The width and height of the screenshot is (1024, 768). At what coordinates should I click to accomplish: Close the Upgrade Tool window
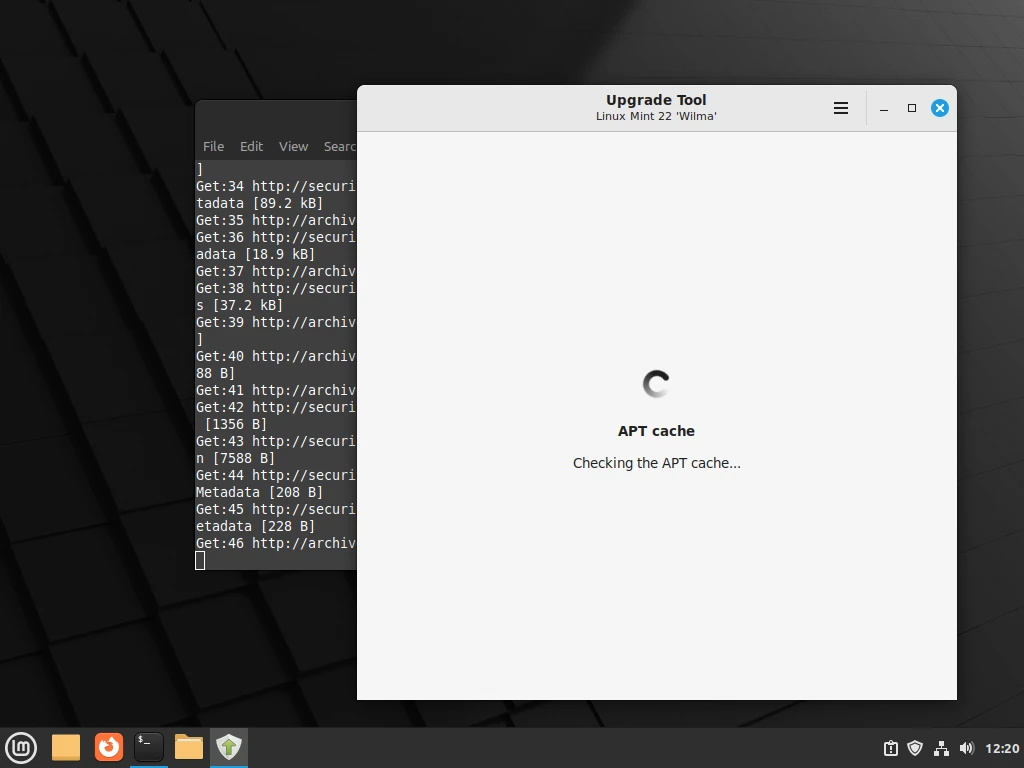coord(940,108)
